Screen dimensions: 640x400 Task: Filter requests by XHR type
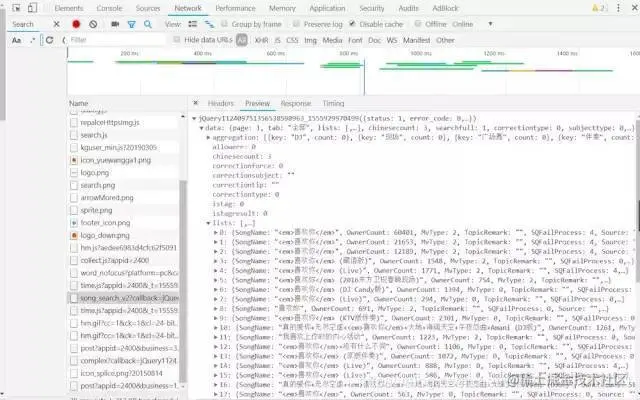[x=261, y=40]
